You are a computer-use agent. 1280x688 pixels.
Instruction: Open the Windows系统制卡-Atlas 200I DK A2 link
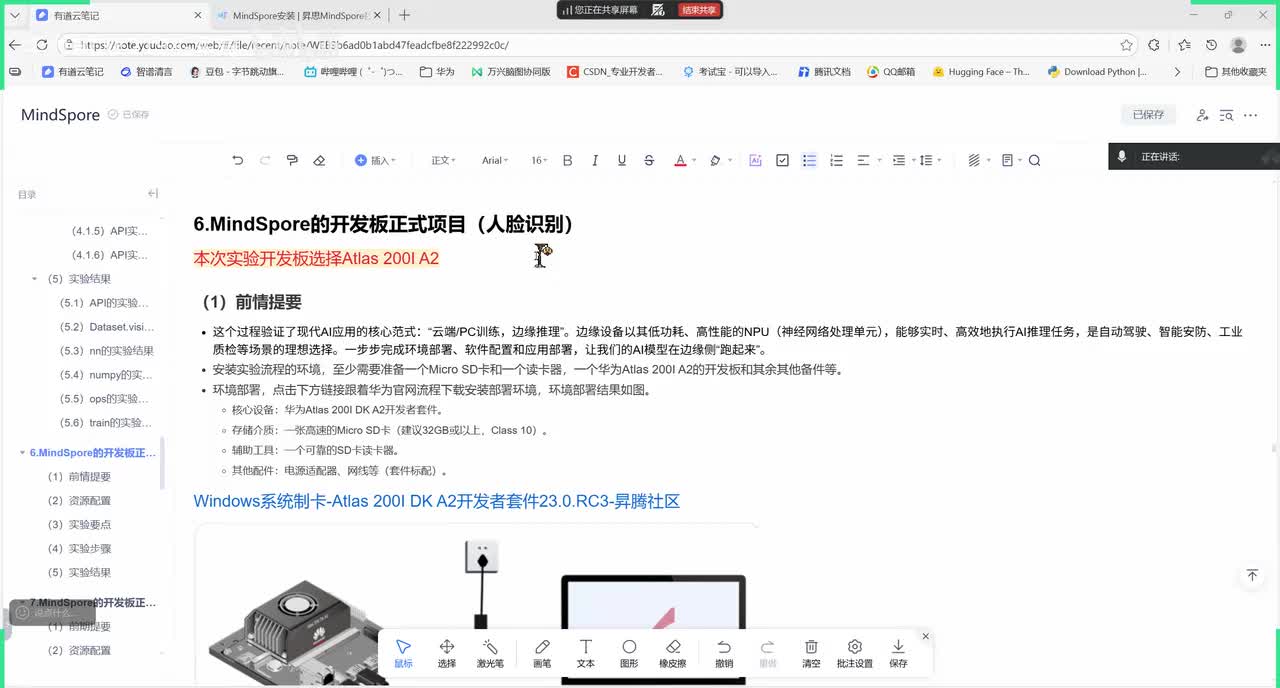[436, 501]
